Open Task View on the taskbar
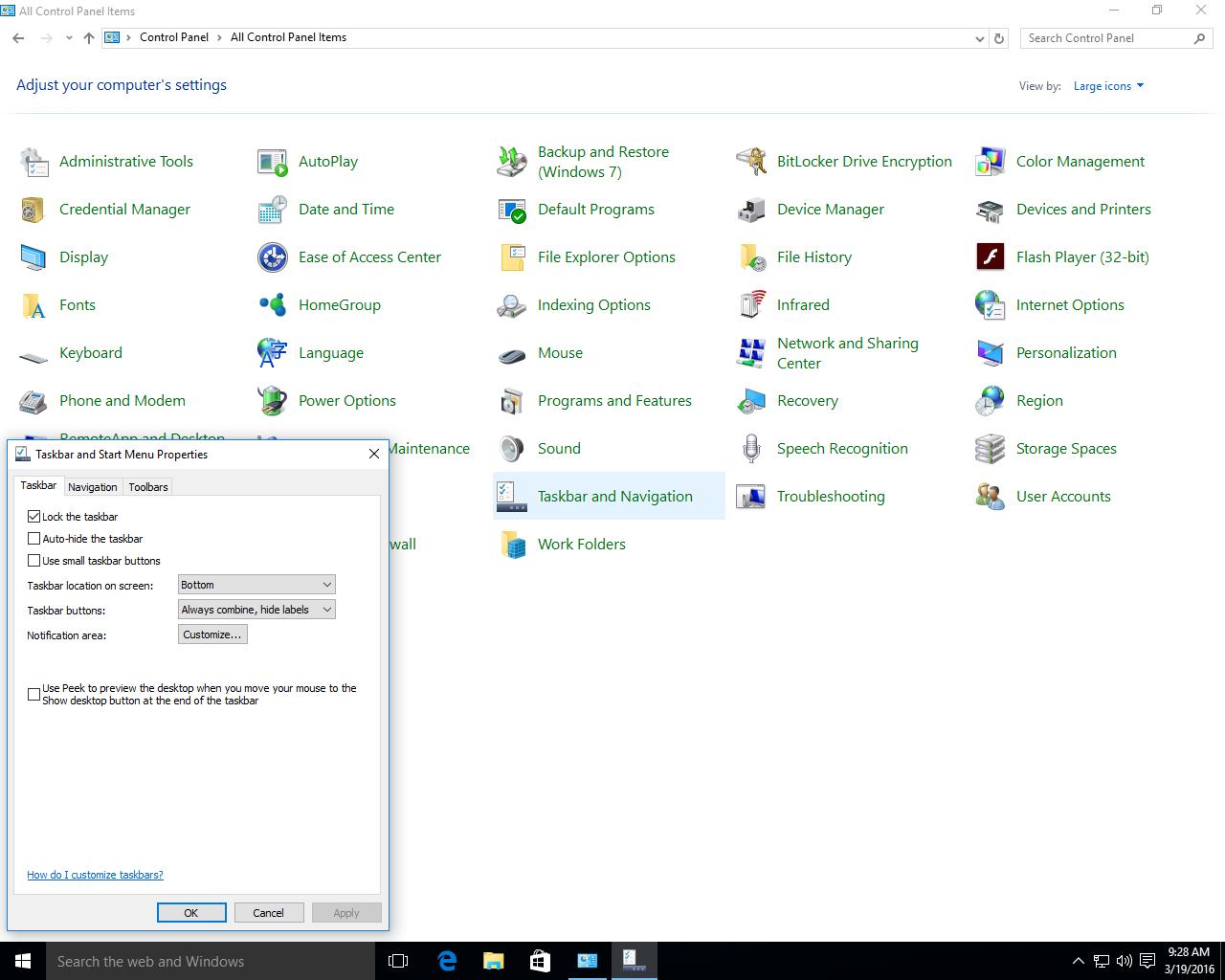Viewport: 1225px width, 980px height. point(398,961)
